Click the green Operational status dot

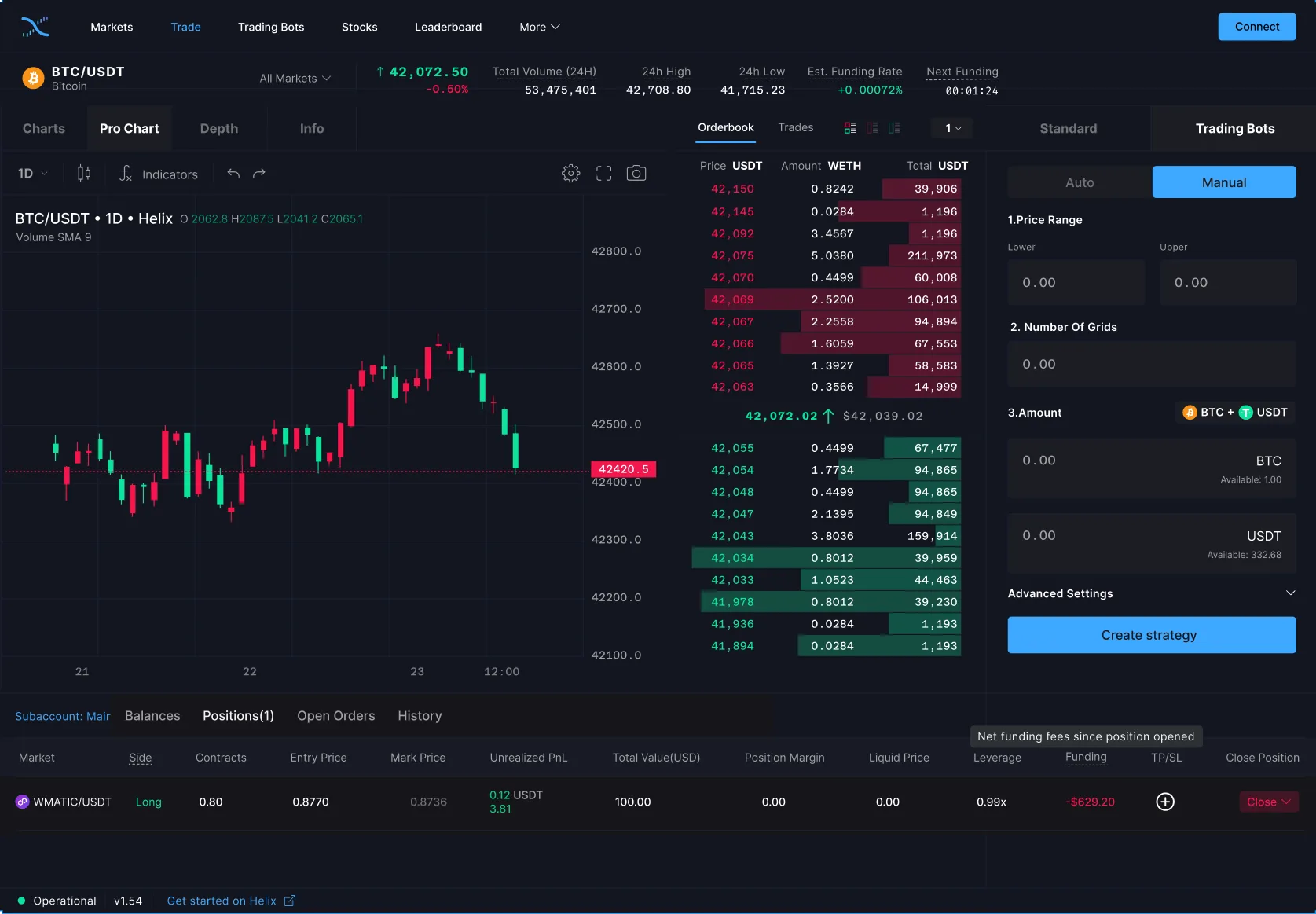[x=22, y=901]
